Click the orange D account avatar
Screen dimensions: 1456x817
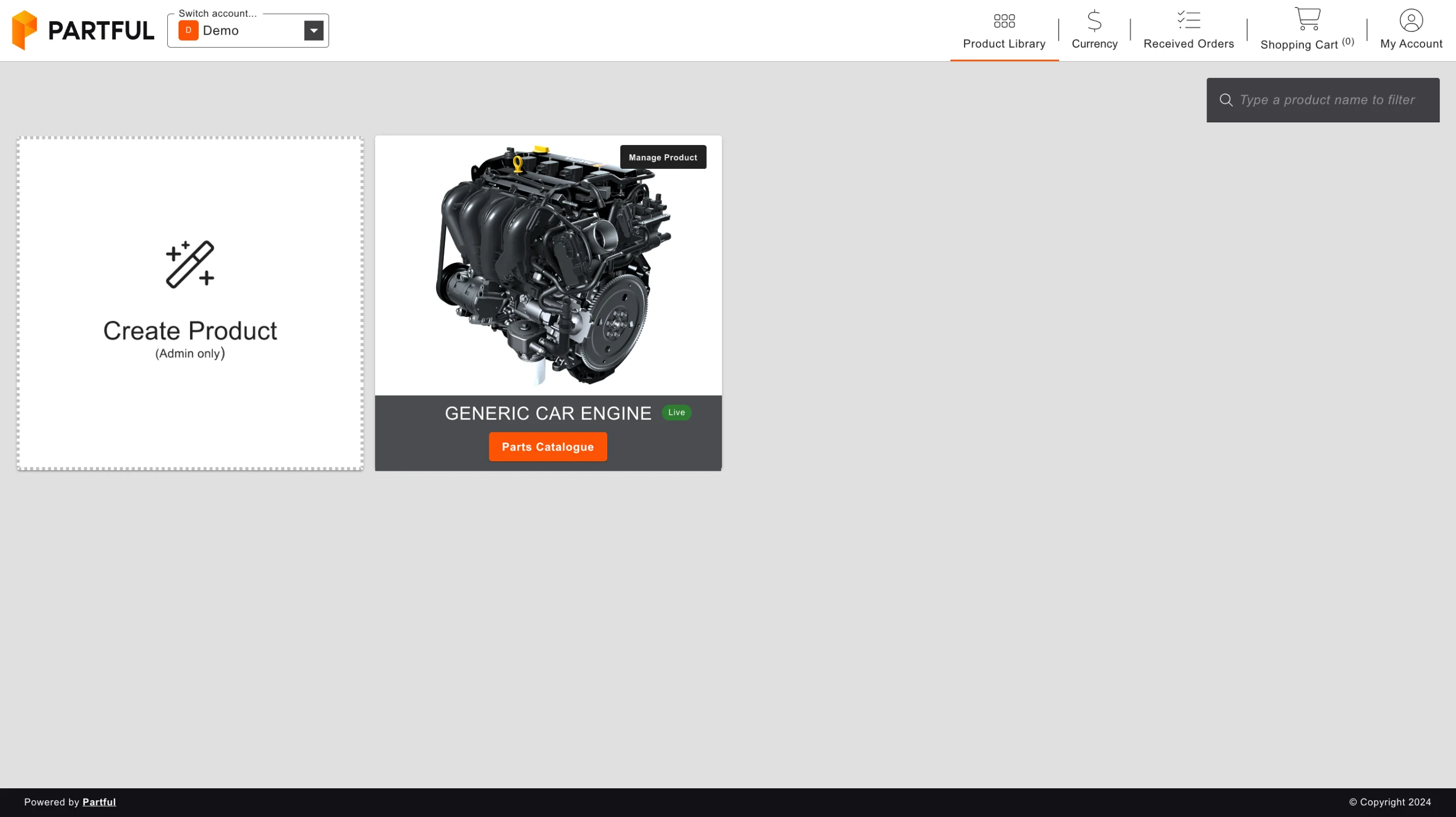coord(188,30)
